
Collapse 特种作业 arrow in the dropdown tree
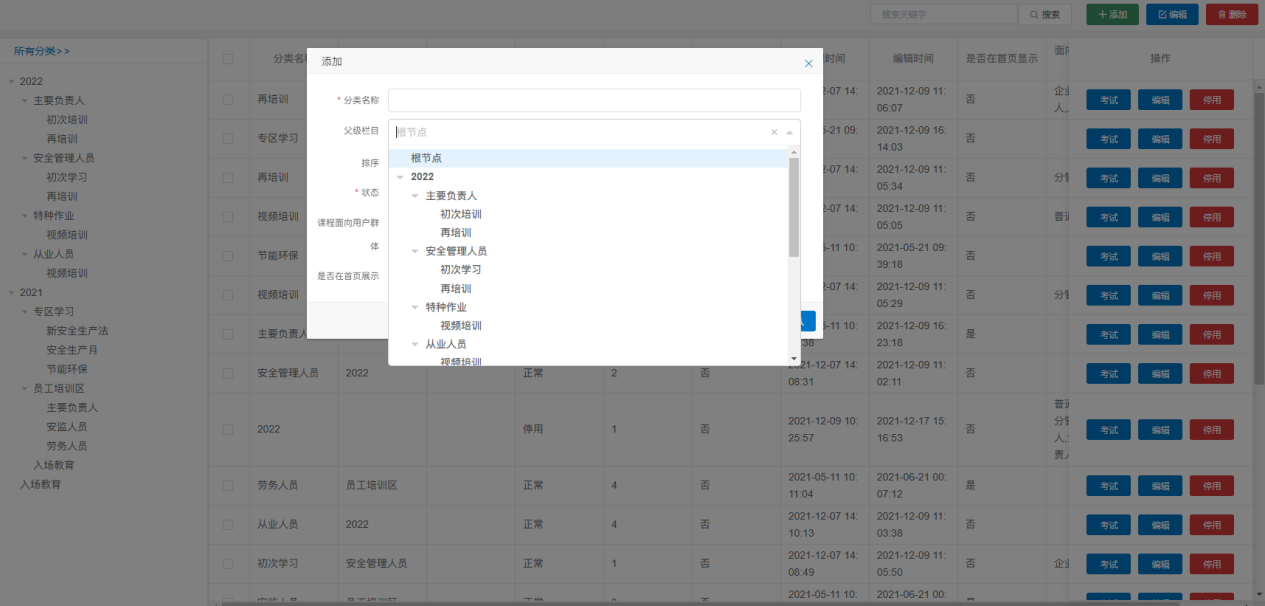pos(416,307)
